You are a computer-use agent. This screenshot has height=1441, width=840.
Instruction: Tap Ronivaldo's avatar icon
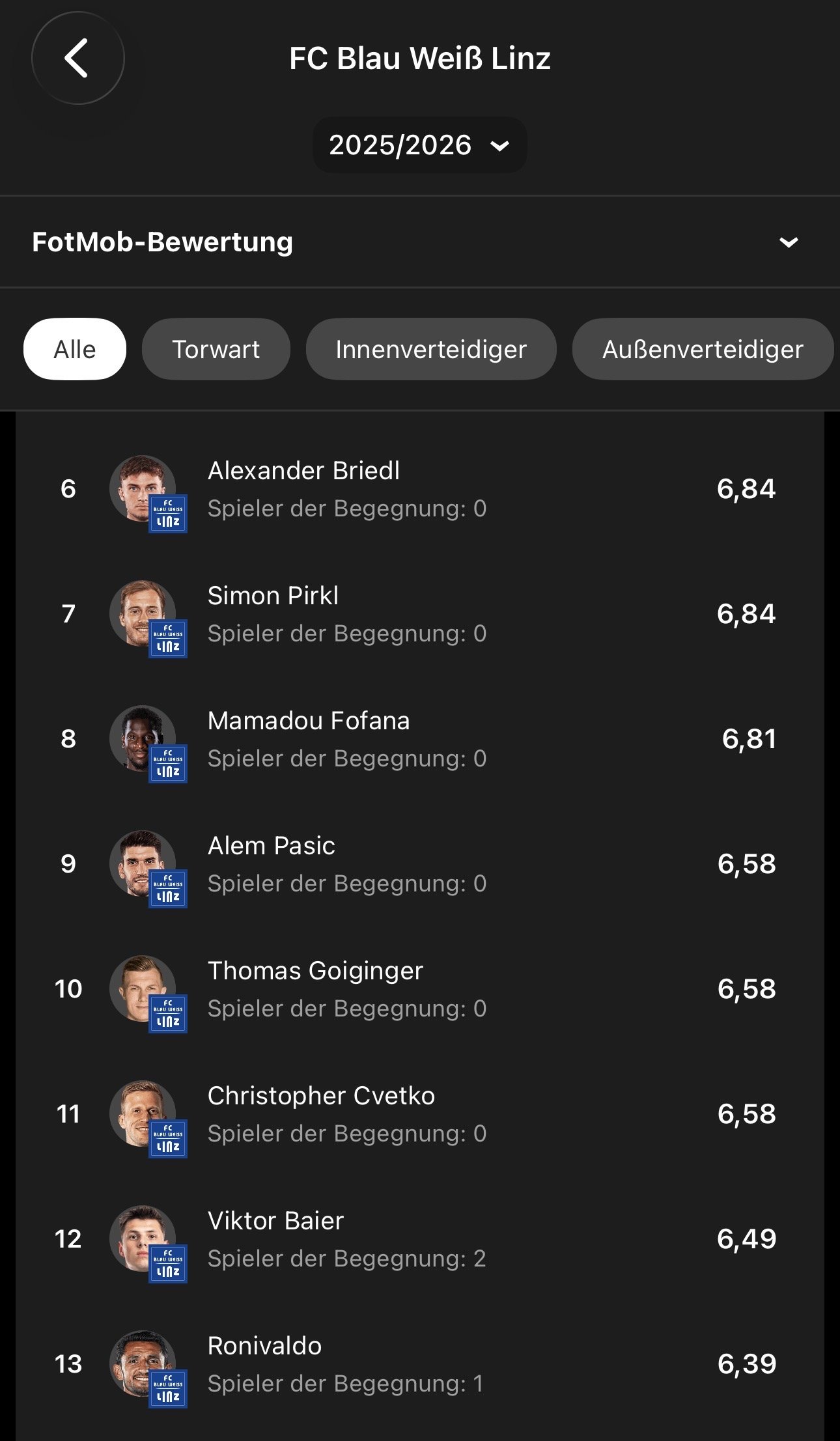tap(143, 1364)
